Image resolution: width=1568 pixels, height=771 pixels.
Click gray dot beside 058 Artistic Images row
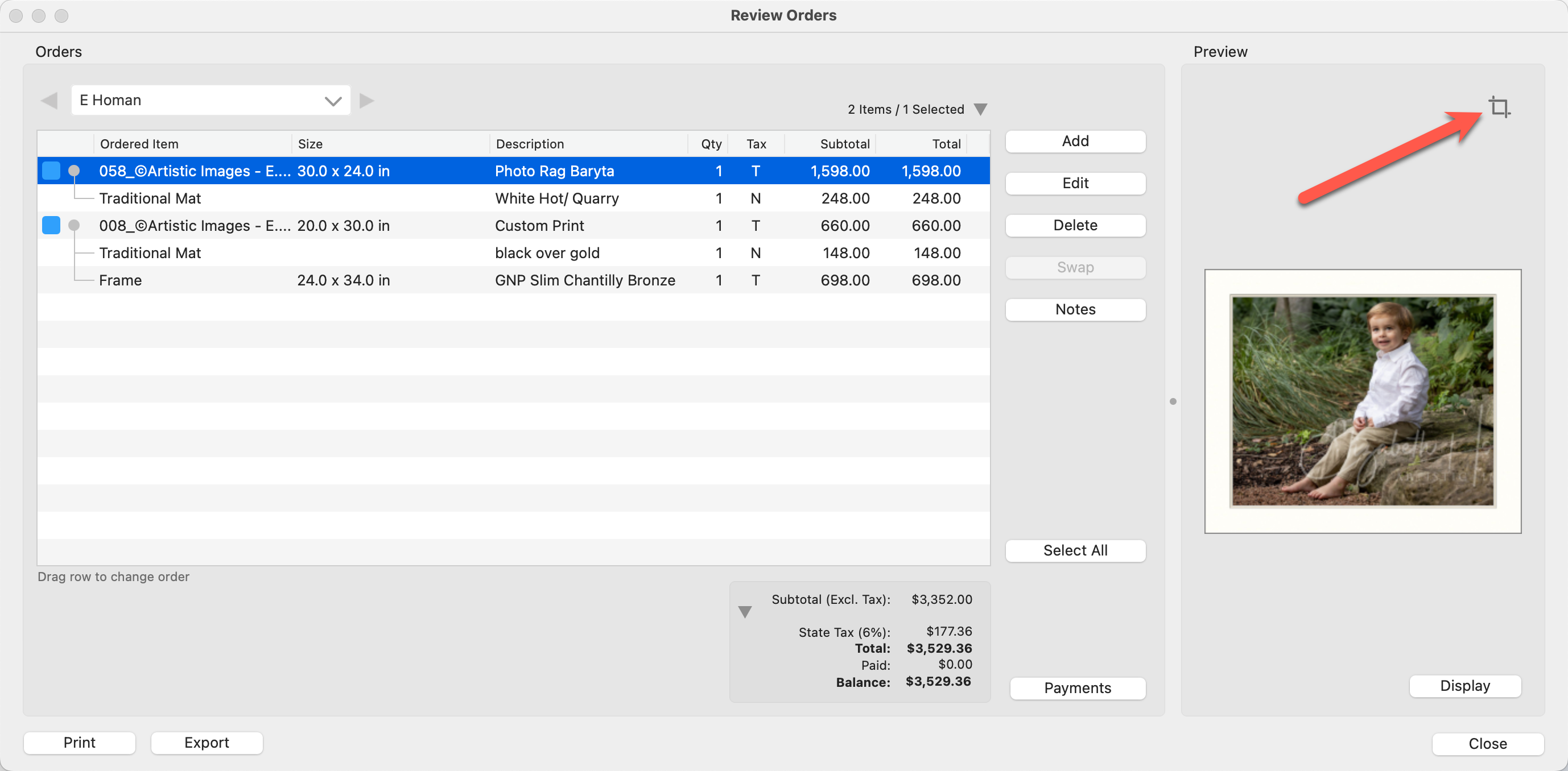pos(75,171)
